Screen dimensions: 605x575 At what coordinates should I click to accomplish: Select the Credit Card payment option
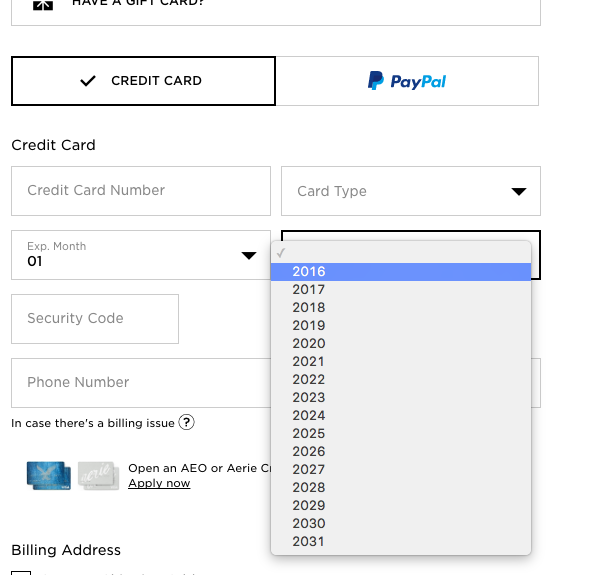pyautogui.click(x=143, y=81)
